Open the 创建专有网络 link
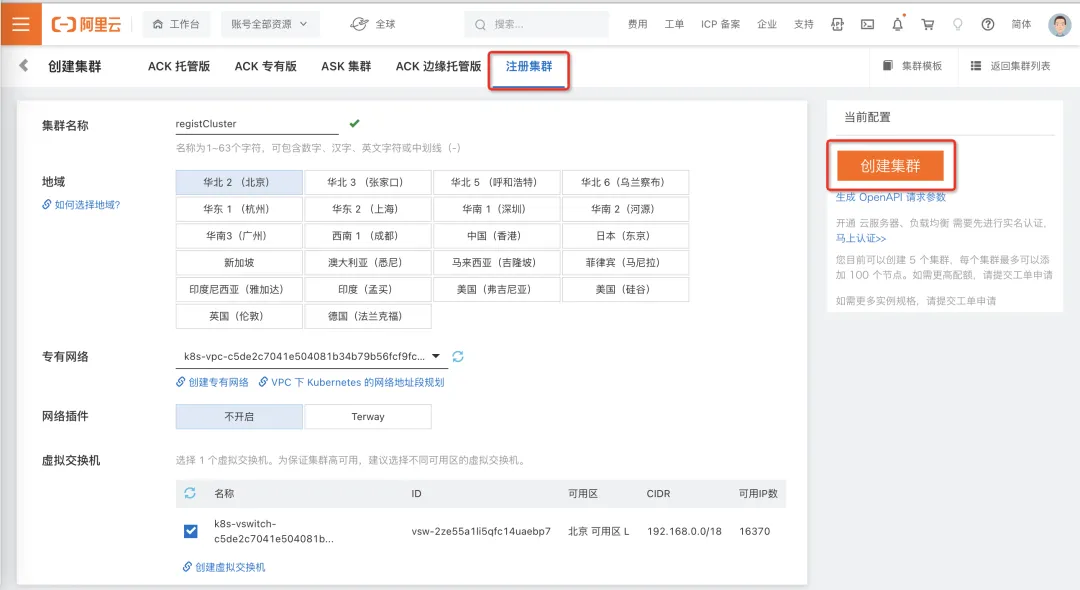Screen dimensions: 1080x590 (x=212, y=382)
